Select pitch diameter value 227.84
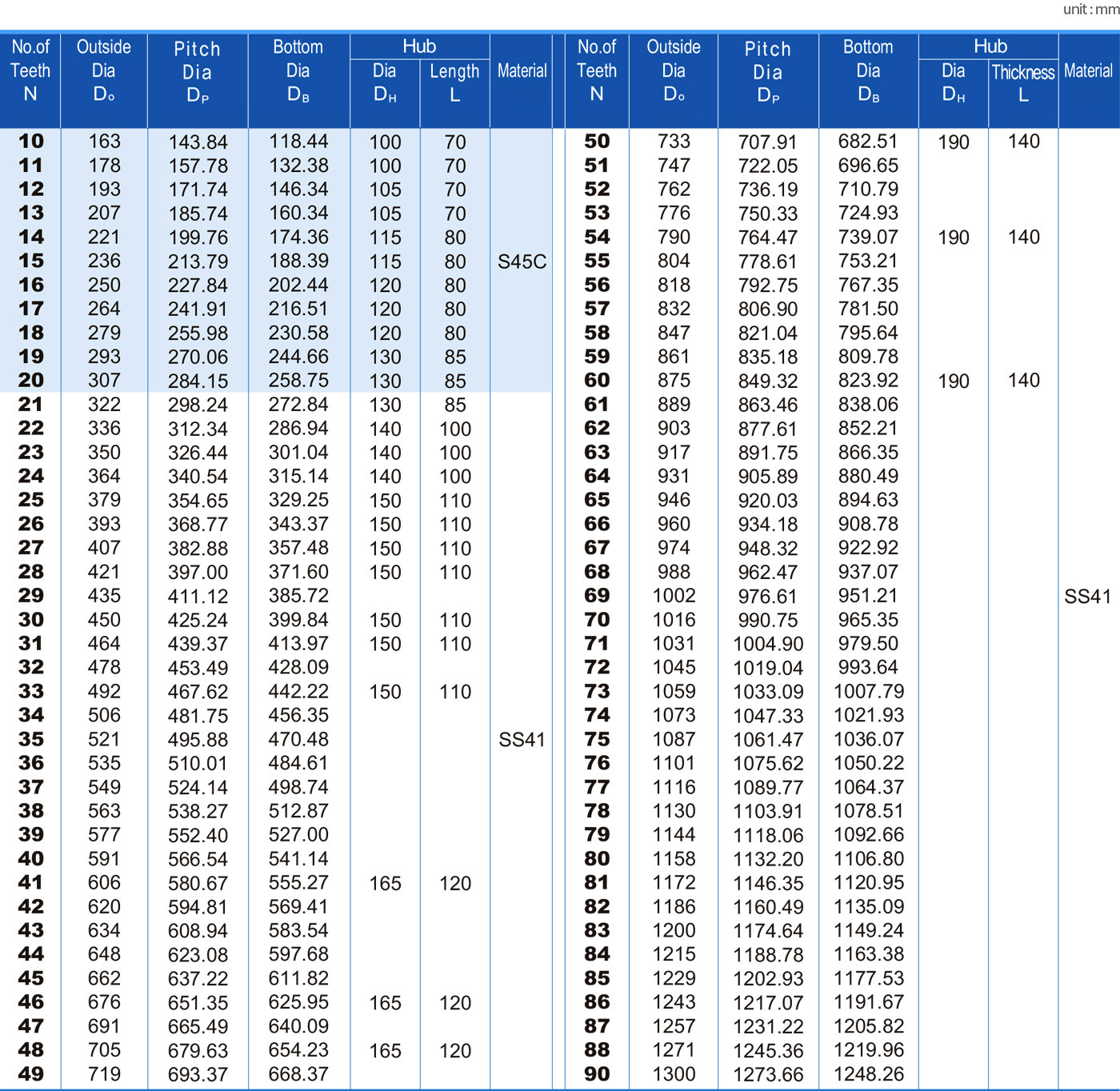Image resolution: width=1120 pixels, height=1091 pixels. pyautogui.click(x=198, y=286)
